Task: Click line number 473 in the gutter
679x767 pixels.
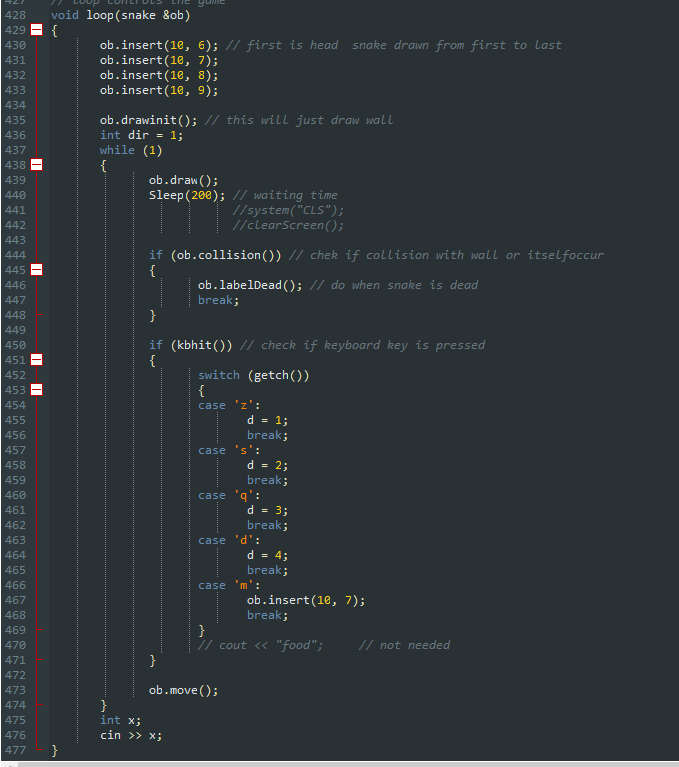Action: coord(14,690)
